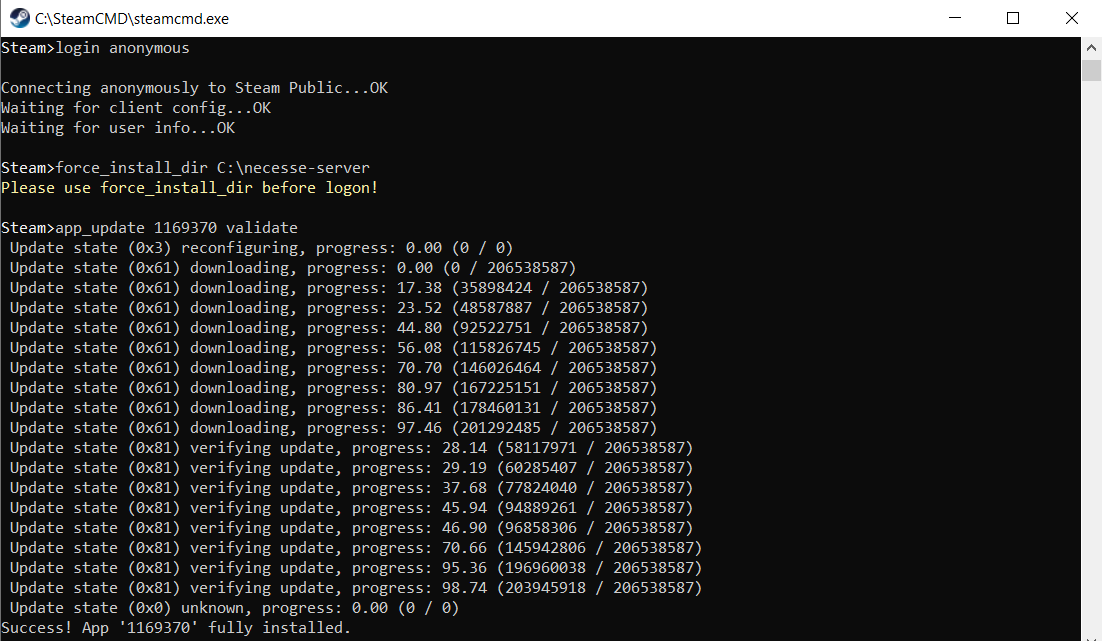Image resolution: width=1102 pixels, height=641 pixels.
Task: Click the '(0x3) reconfiguring' update line
Action: tap(261, 248)
